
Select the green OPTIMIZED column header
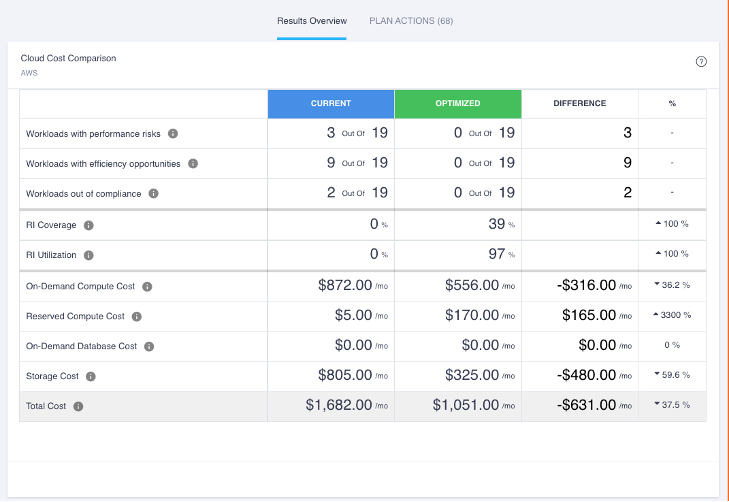(458, 103)
